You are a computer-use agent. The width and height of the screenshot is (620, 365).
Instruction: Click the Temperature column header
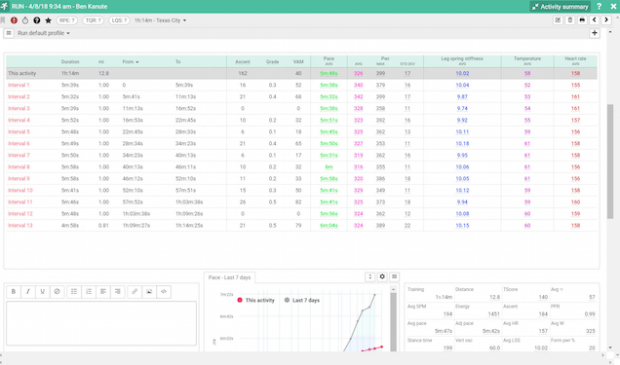pos(527,59)
